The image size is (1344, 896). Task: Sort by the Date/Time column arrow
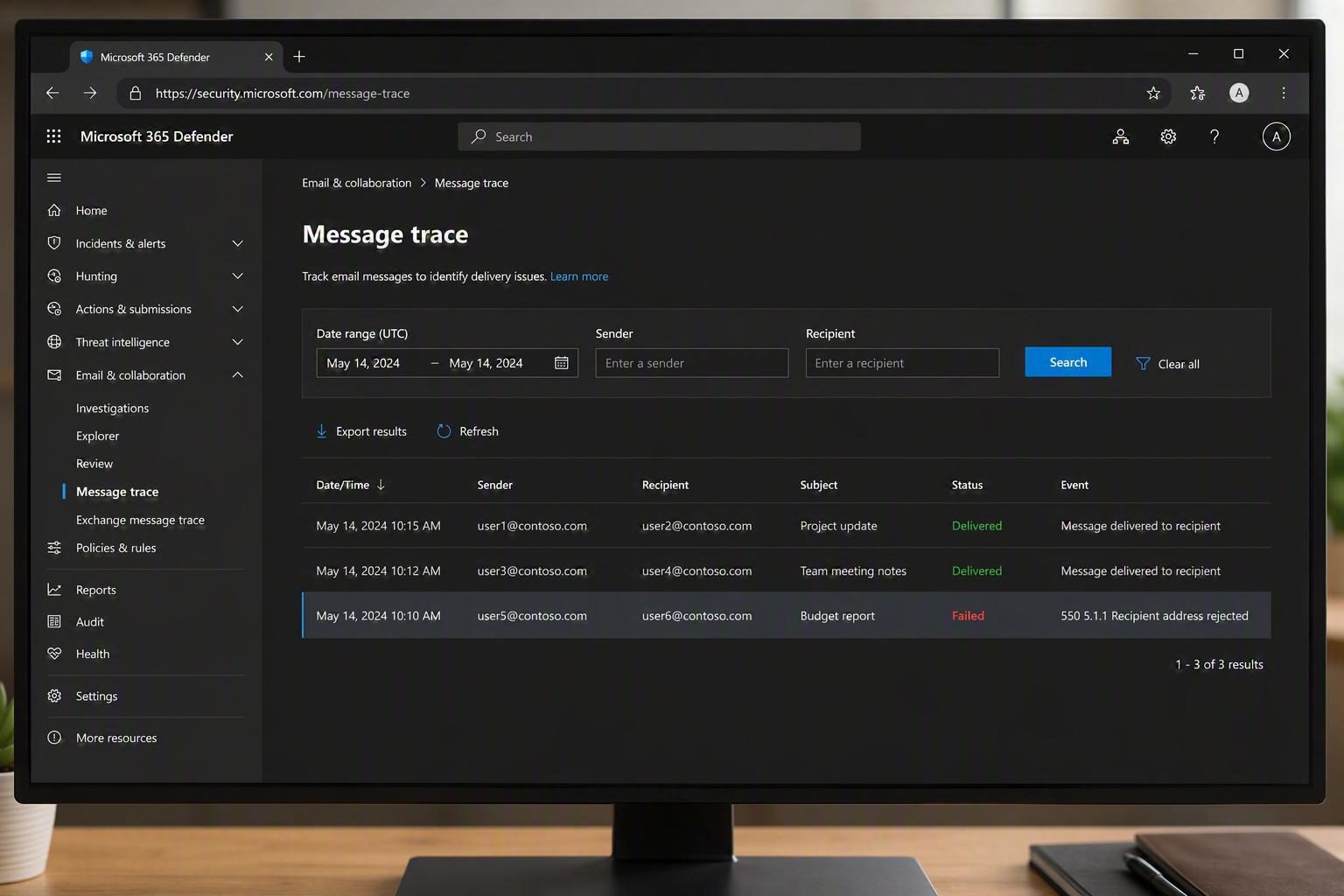[381, 485]
